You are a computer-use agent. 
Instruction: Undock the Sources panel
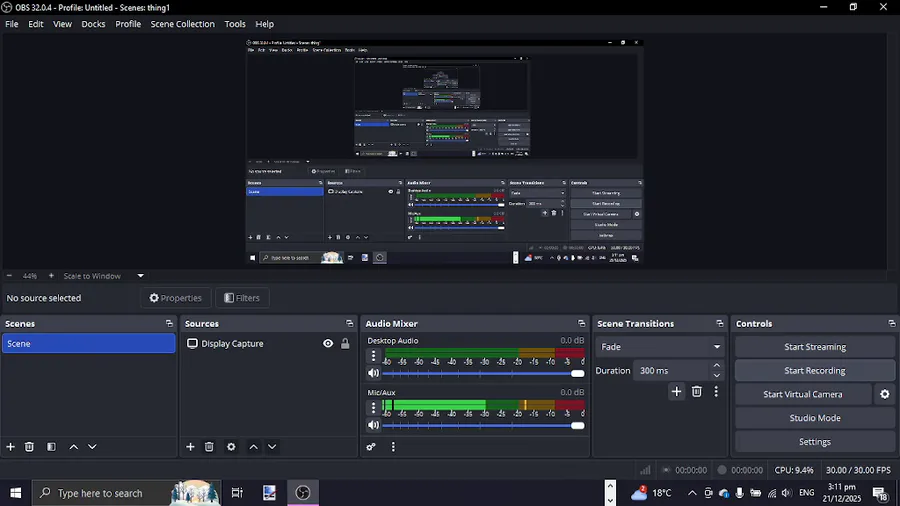pos(349,324)
